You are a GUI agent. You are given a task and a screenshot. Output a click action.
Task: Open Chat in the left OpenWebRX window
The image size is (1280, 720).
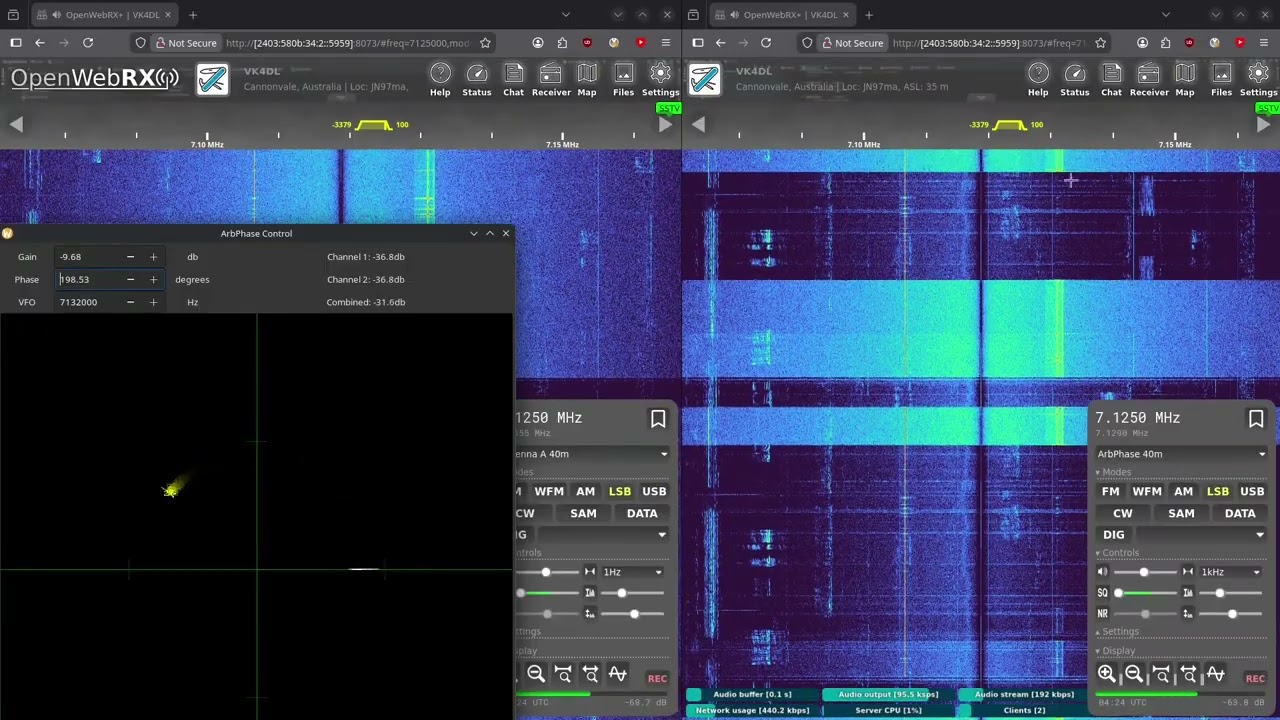coord(513,80)
